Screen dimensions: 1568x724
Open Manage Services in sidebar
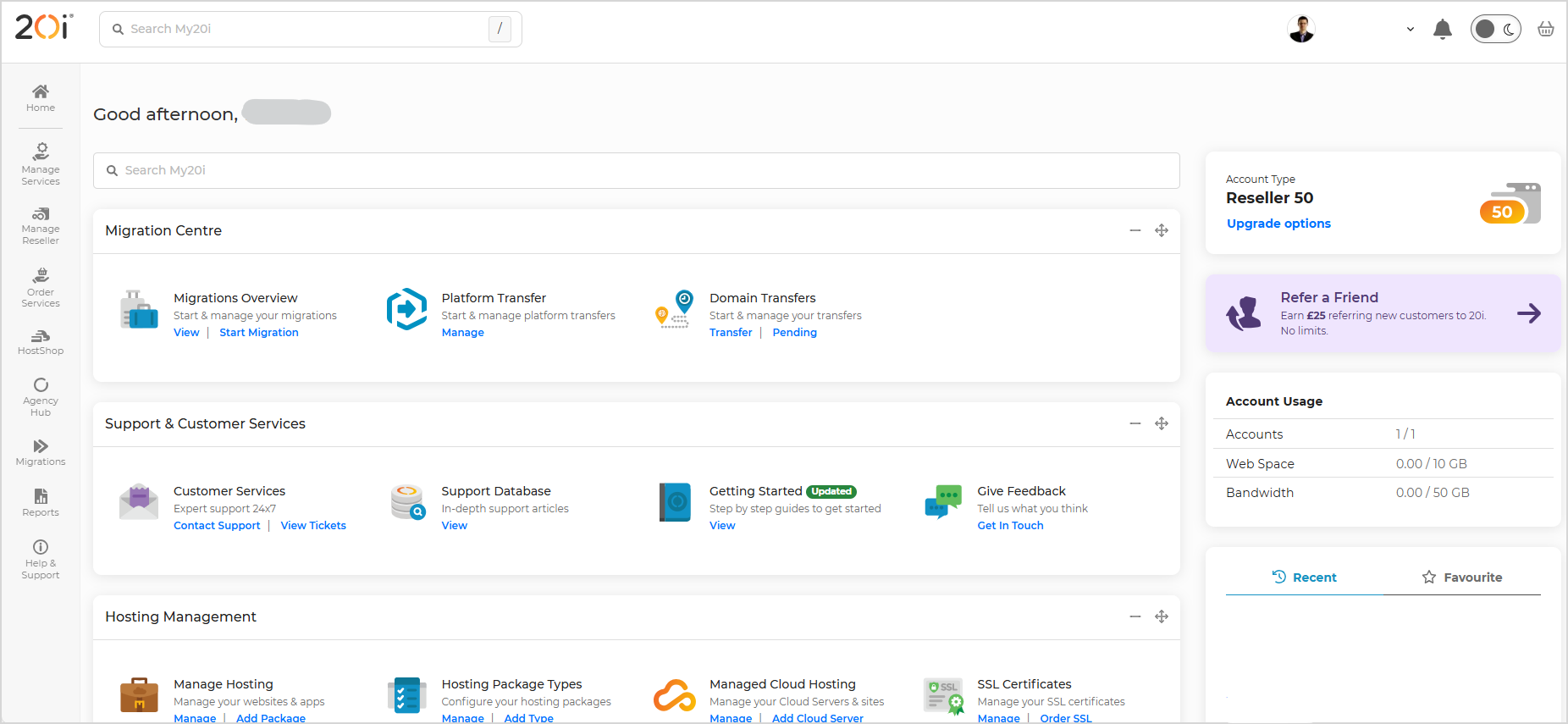(x=41, y=164)
